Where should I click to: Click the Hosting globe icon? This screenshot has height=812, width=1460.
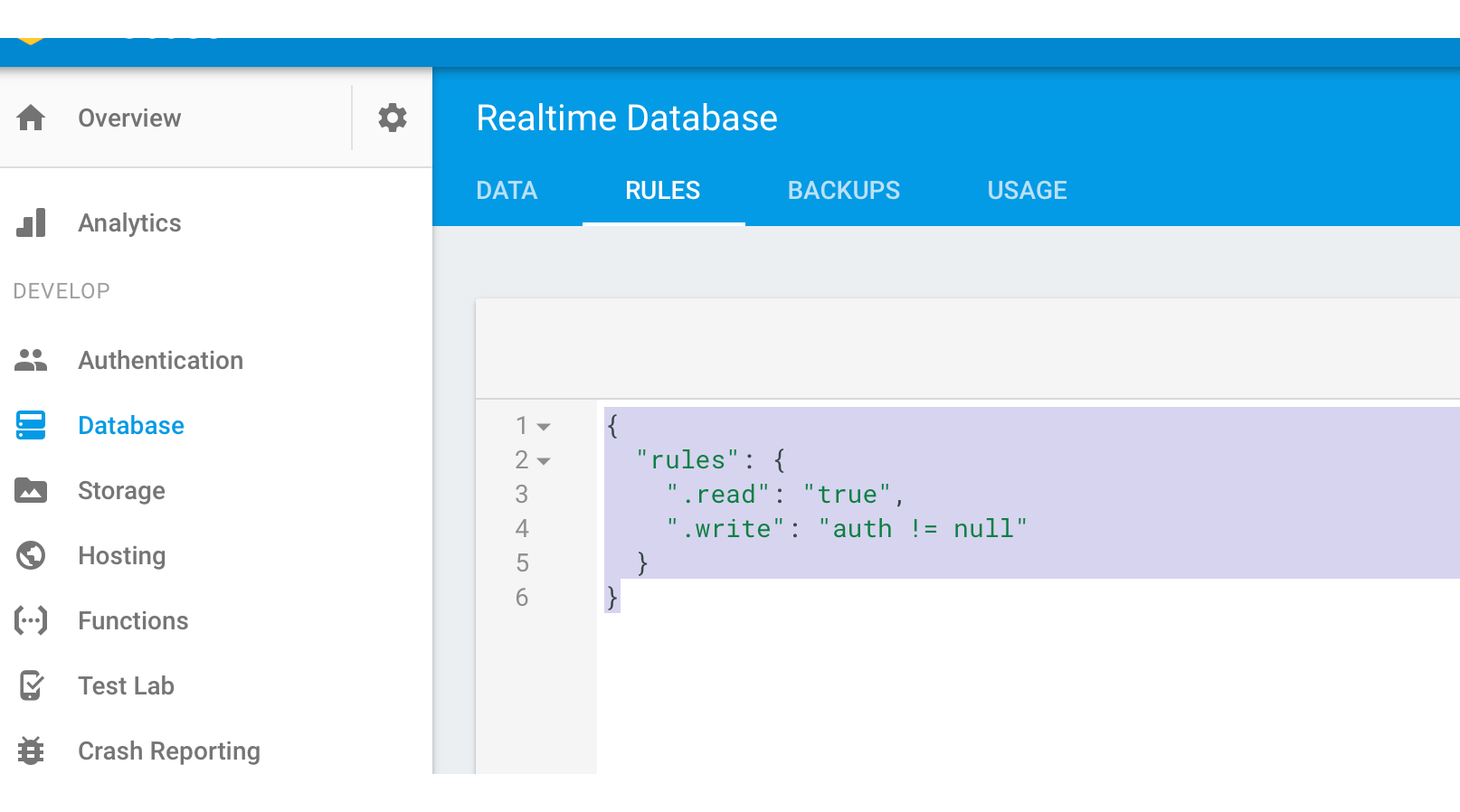coord(31,555)
